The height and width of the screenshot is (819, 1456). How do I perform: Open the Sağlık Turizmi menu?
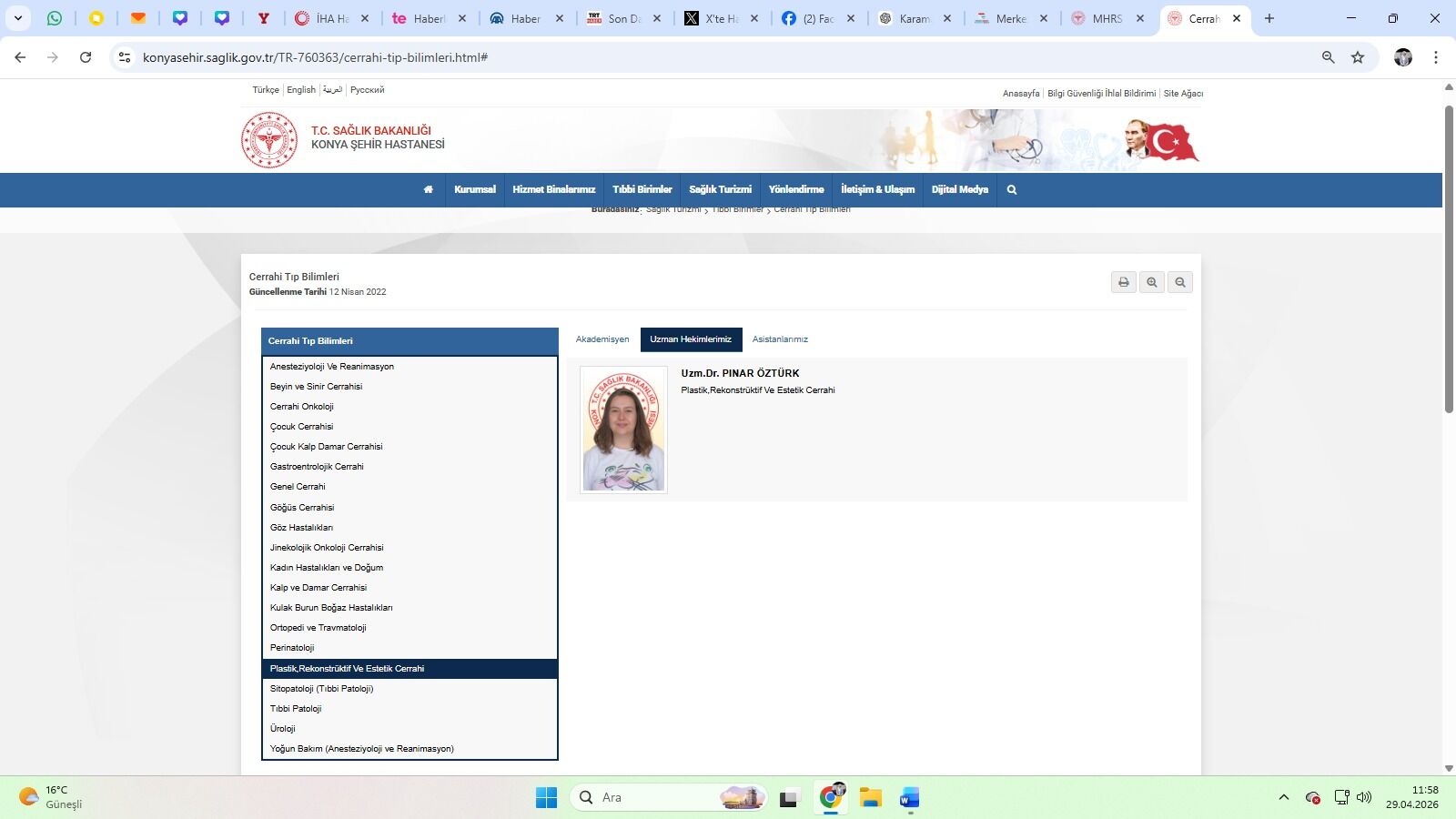point(721,189)
